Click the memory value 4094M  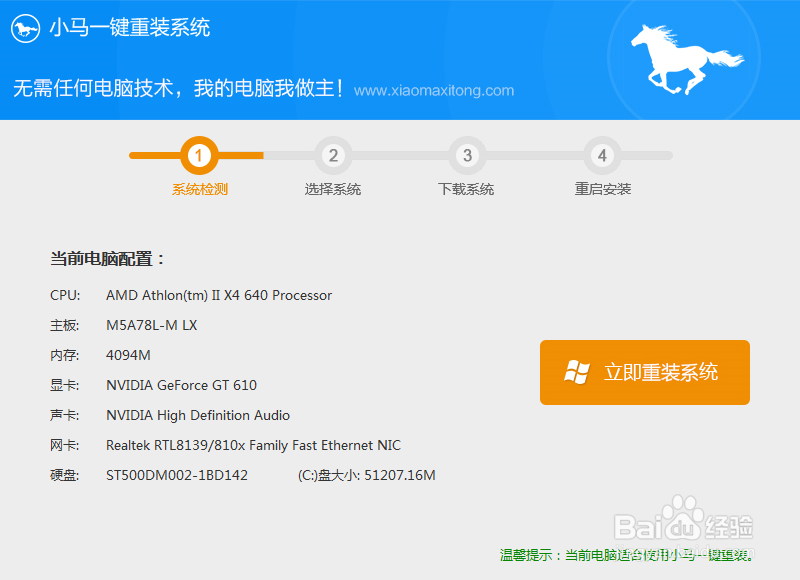point(128,355)
